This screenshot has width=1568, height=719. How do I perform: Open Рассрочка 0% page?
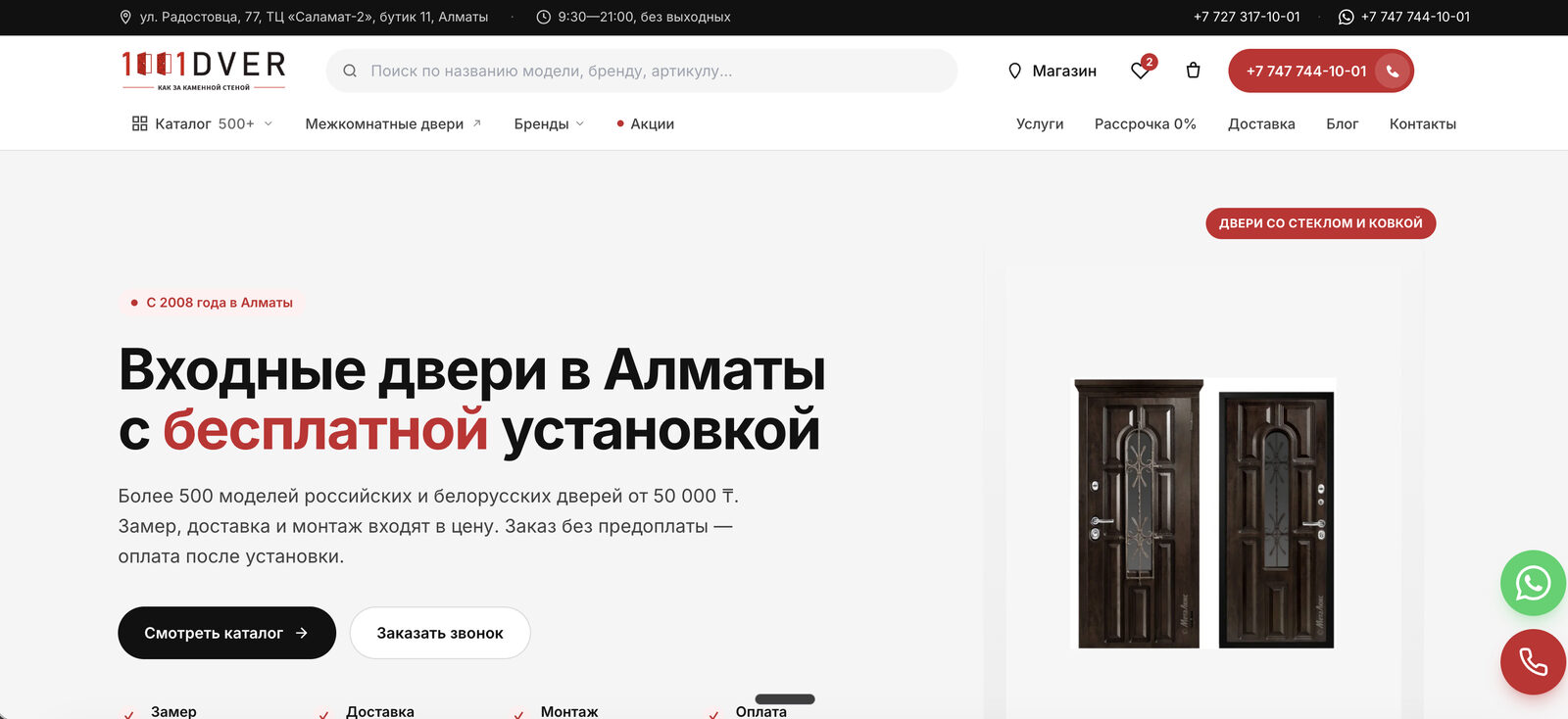pyautogui.click(x=1146, y=123)
